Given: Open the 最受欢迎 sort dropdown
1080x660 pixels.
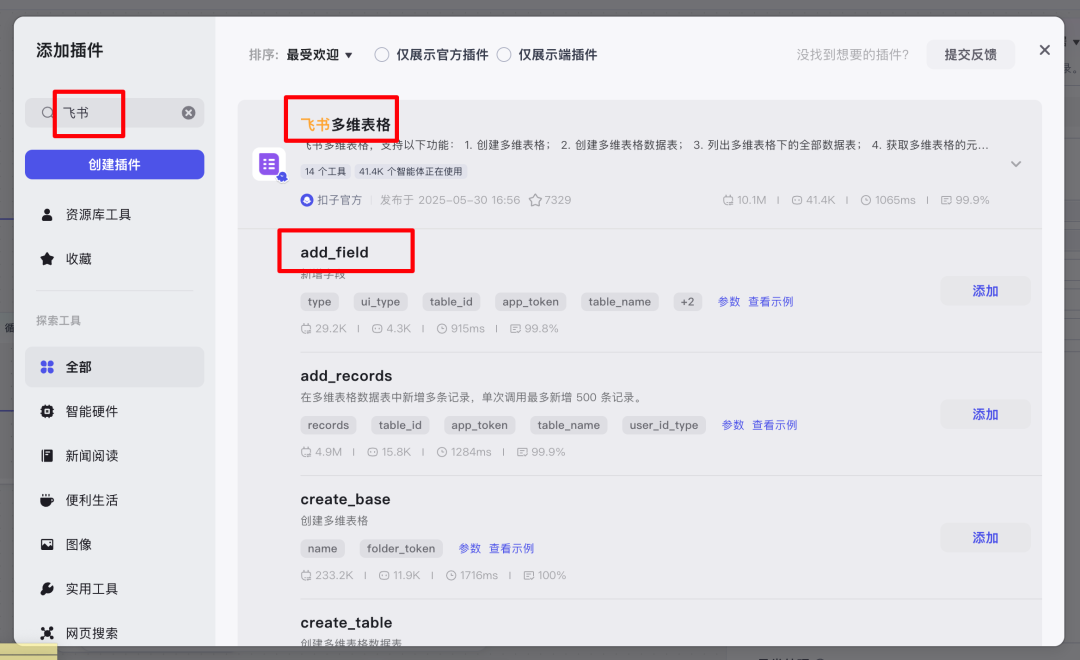Looking at the screenshot, I should 320,54.
